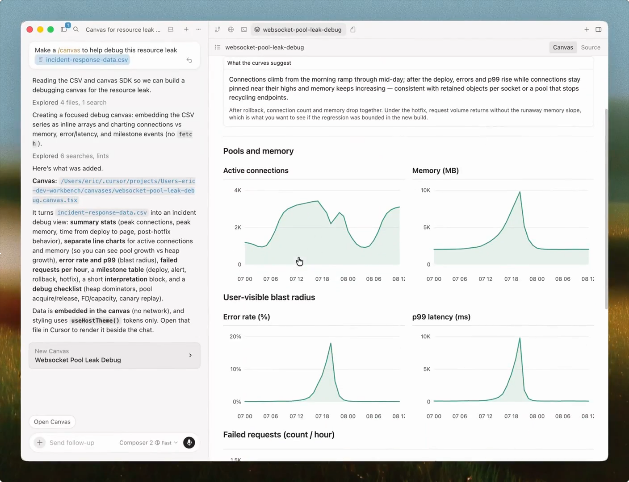Click the outline list icon beside the canvas name
The image size is (629, 482).
click(217, 47)
